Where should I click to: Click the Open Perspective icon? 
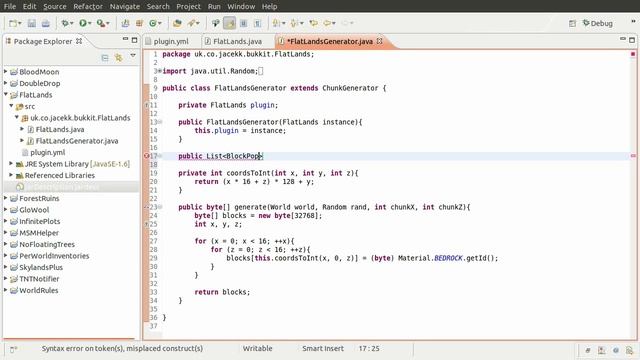point(572,24)
